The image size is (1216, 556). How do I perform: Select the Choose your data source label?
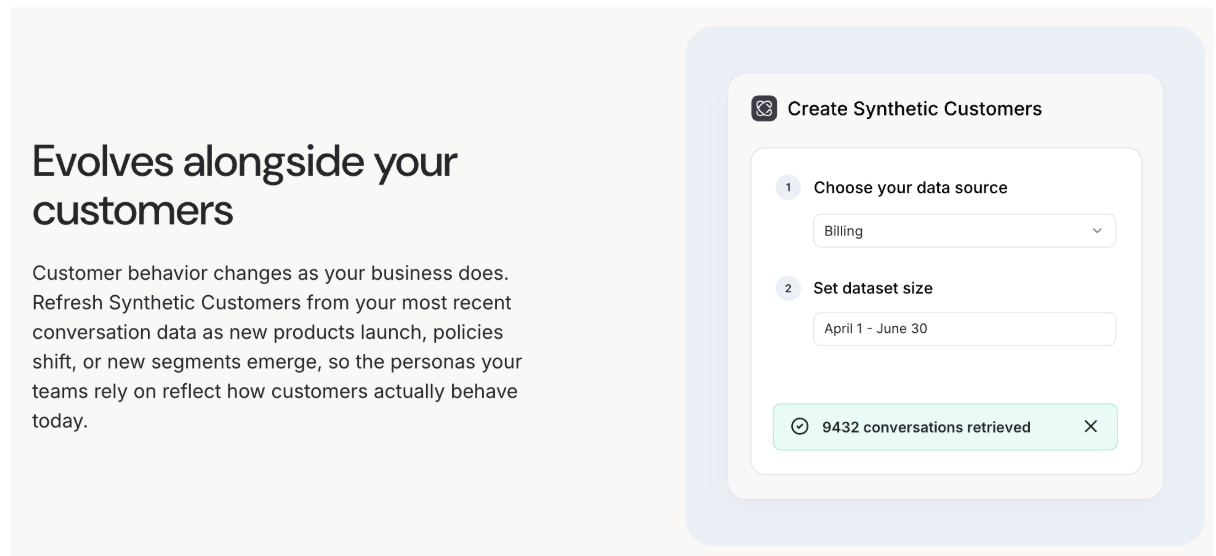pyautogui.click(x=911, y=188)
